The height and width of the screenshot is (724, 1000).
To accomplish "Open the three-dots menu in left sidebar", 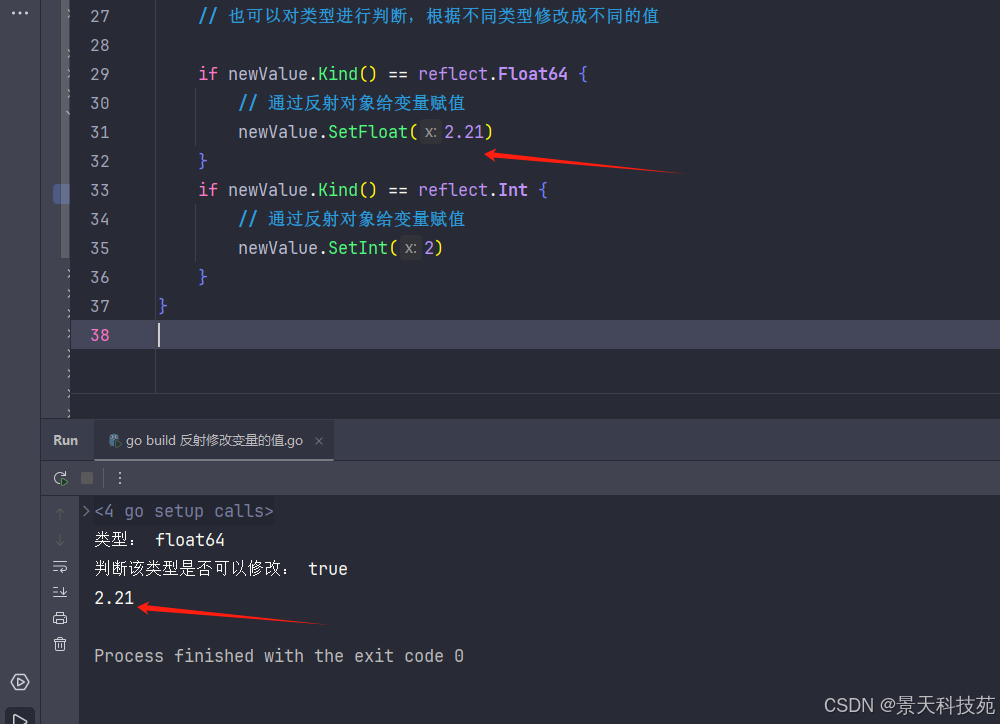I will [20, 13].
